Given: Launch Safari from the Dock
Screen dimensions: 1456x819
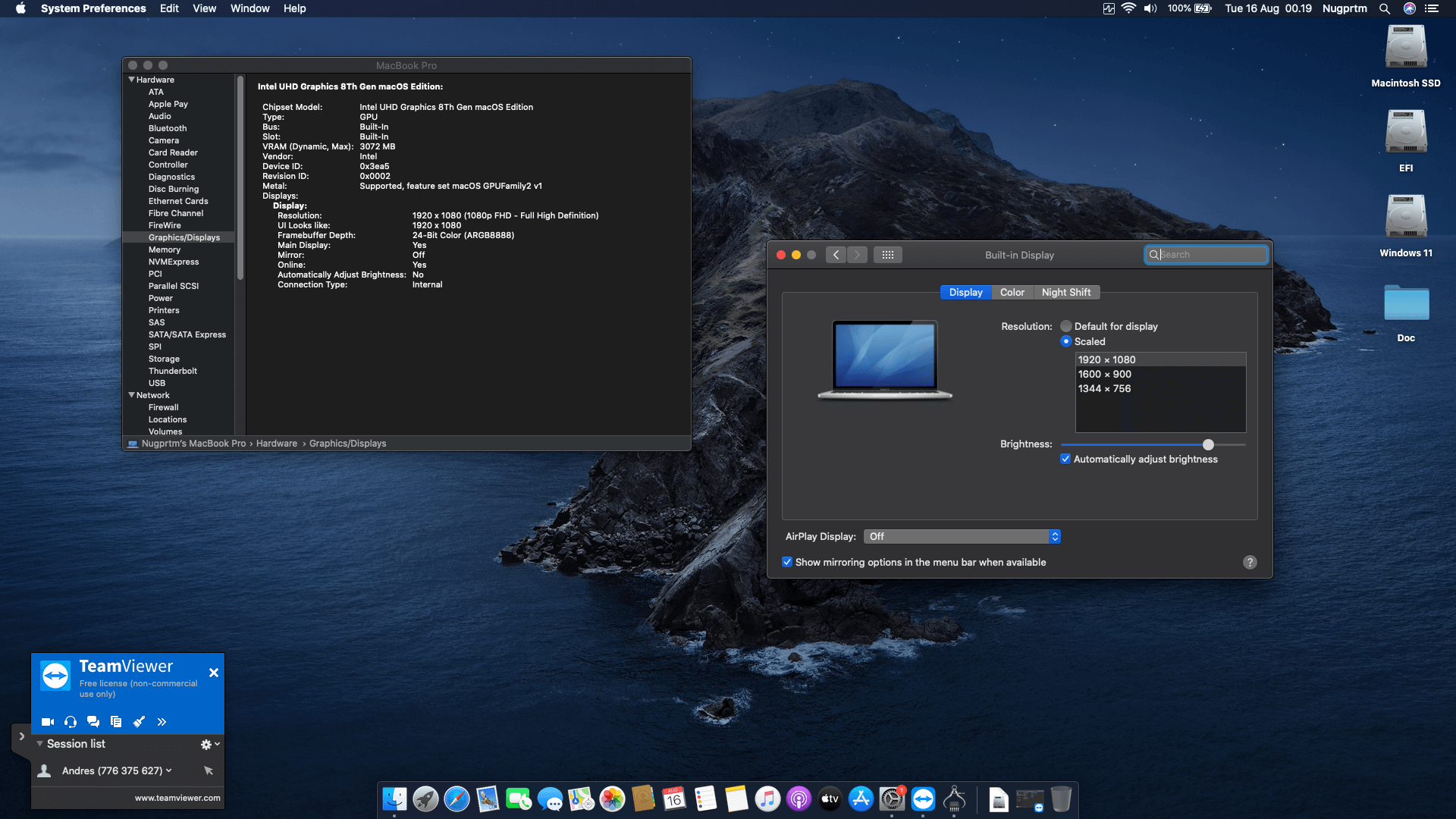Looking at the screenshot, I should click(457, 799).
